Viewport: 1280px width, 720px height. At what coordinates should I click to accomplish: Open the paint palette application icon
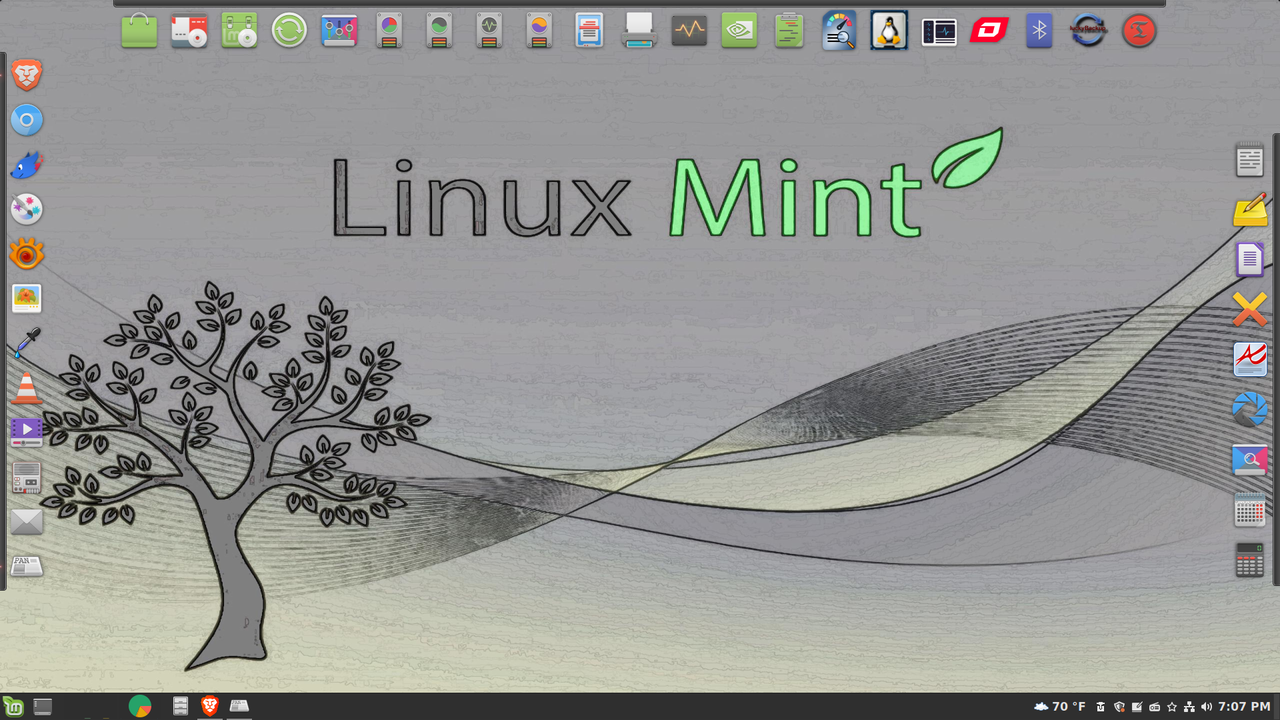[27, 210]
